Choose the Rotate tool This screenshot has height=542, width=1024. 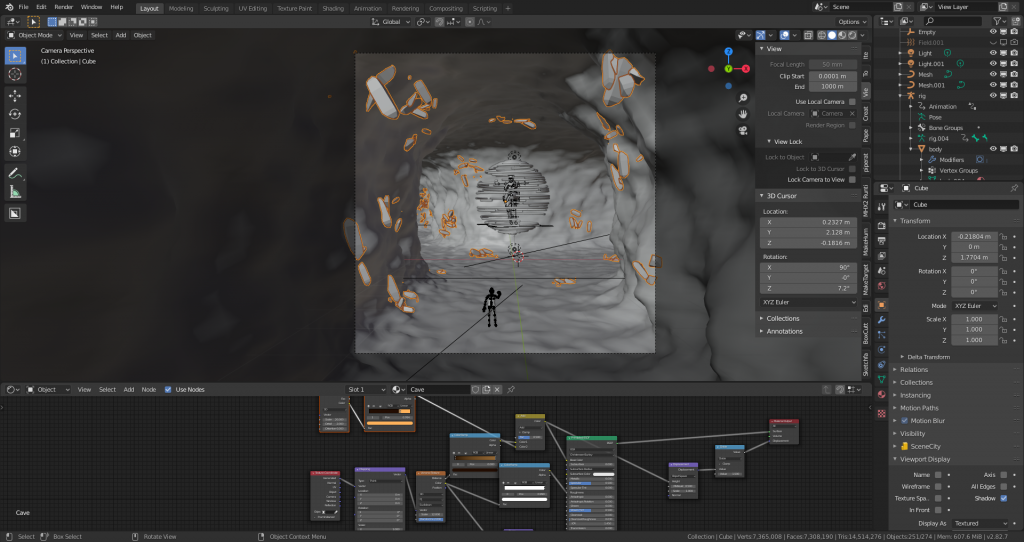(15, 114)
